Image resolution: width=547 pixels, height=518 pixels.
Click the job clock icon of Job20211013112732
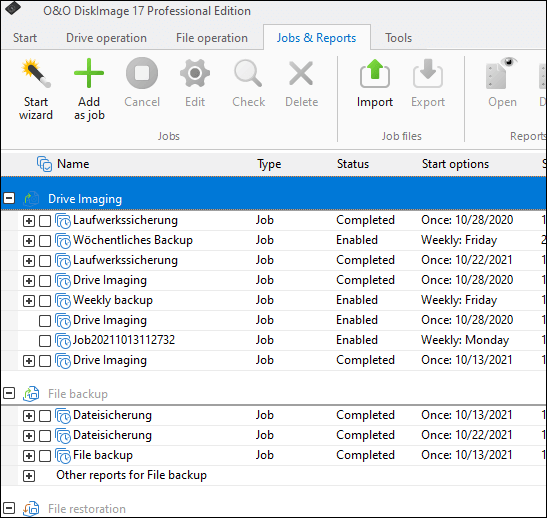point(63,341)
